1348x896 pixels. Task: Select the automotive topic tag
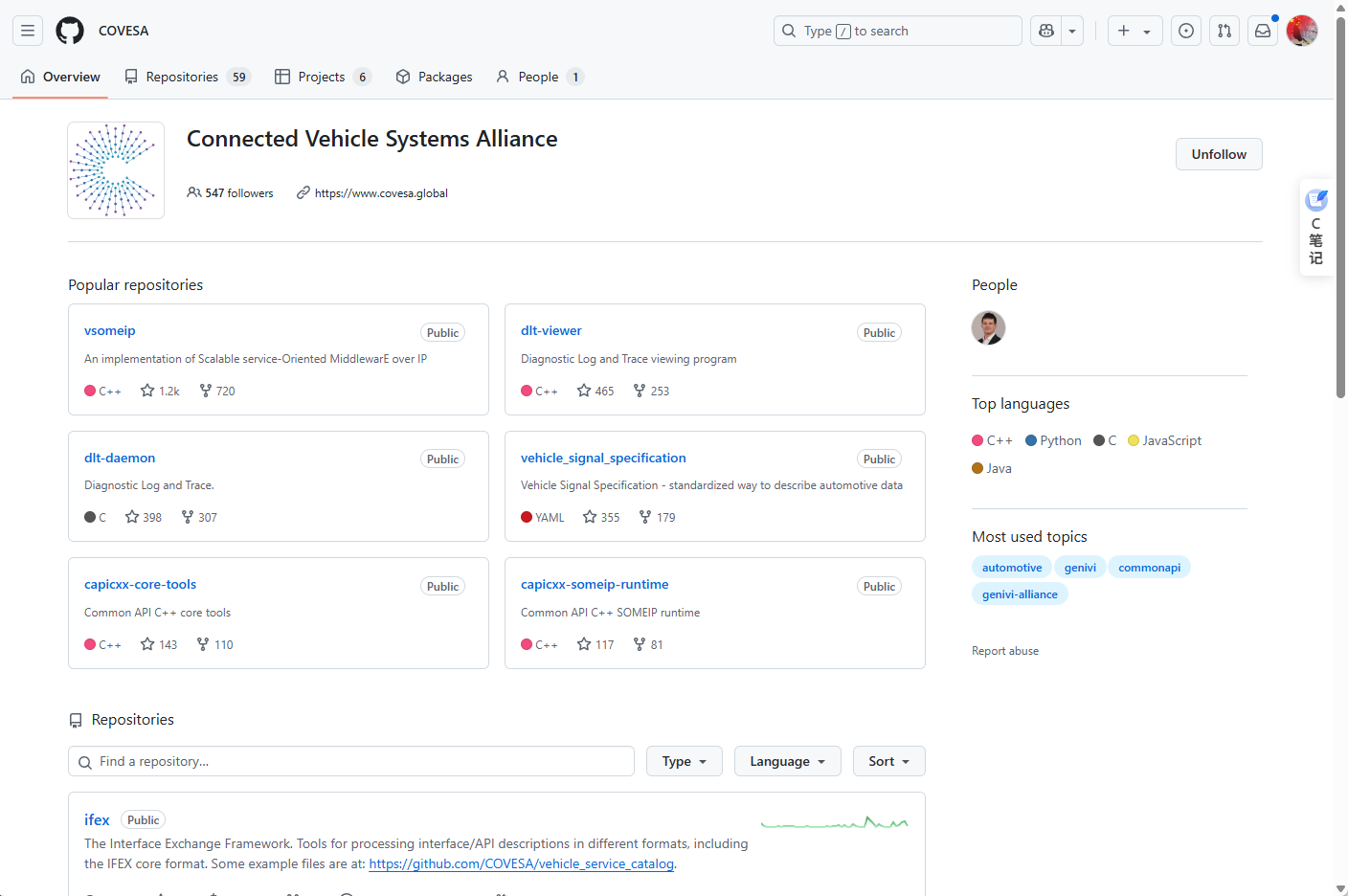1012,568
